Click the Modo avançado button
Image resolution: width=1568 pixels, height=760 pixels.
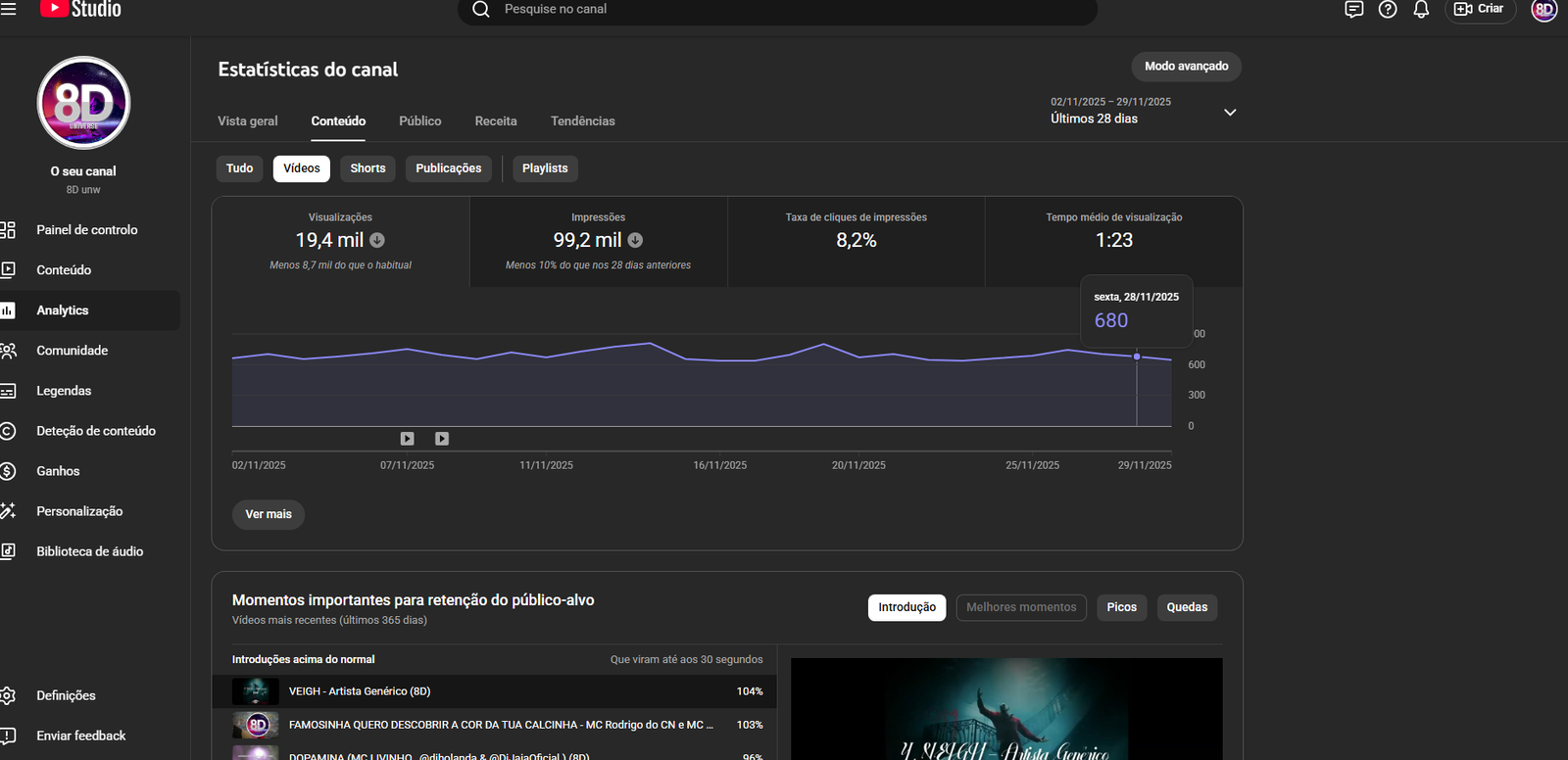(1186, 67)
